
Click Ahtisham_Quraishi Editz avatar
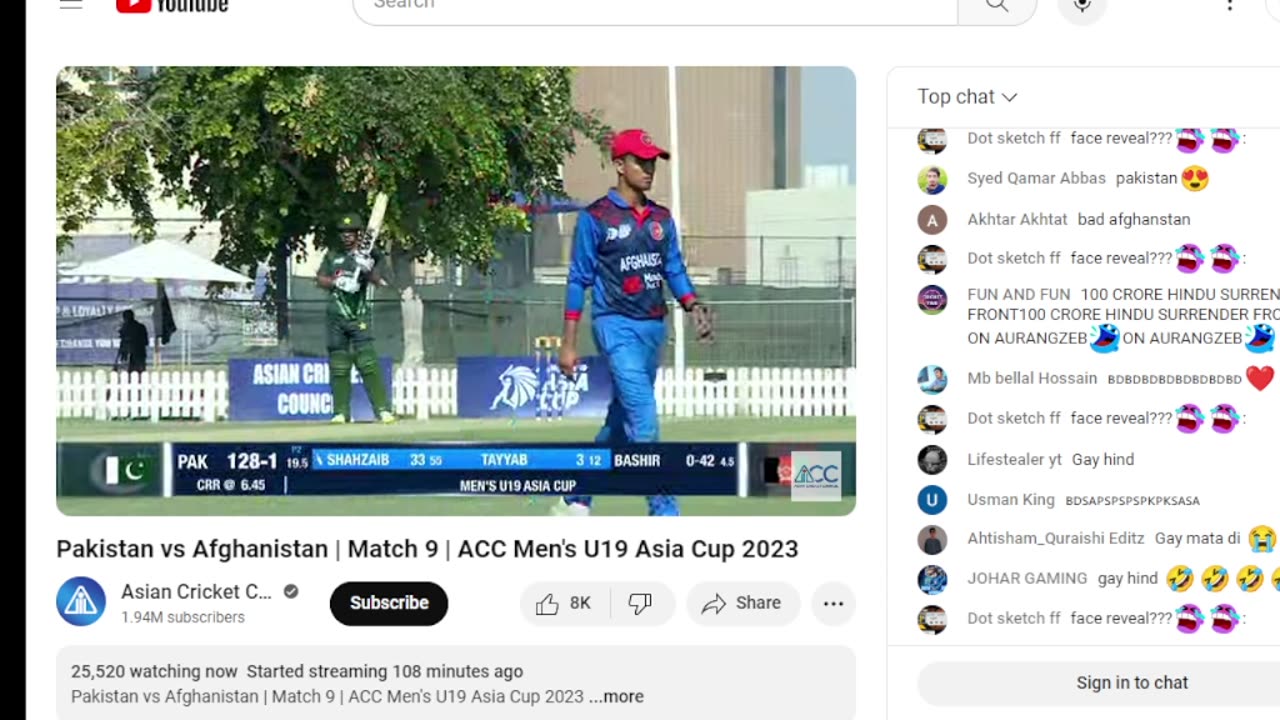pyautogui.click(x=932, y=540)
